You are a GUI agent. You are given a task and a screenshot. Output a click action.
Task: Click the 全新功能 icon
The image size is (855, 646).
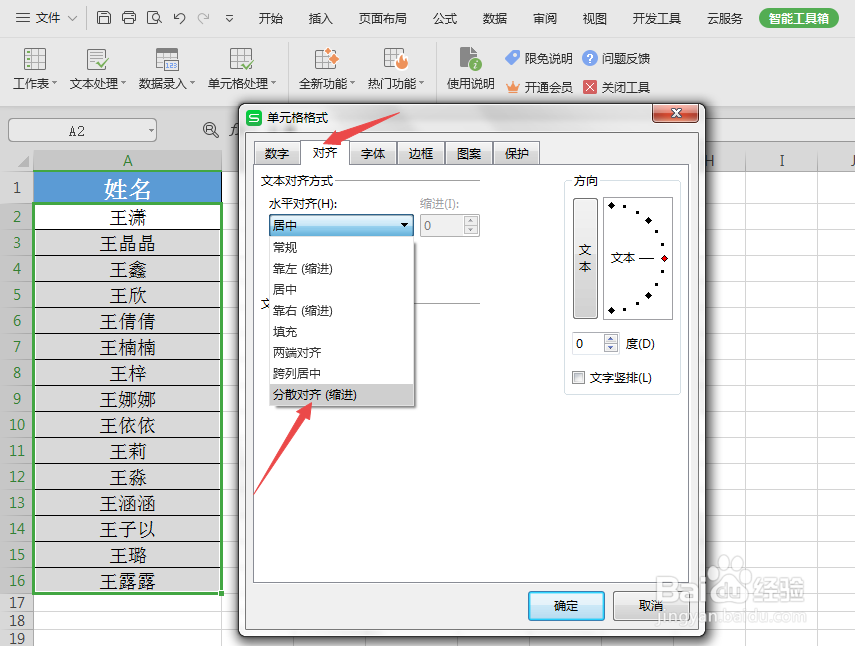coord(323,68)
